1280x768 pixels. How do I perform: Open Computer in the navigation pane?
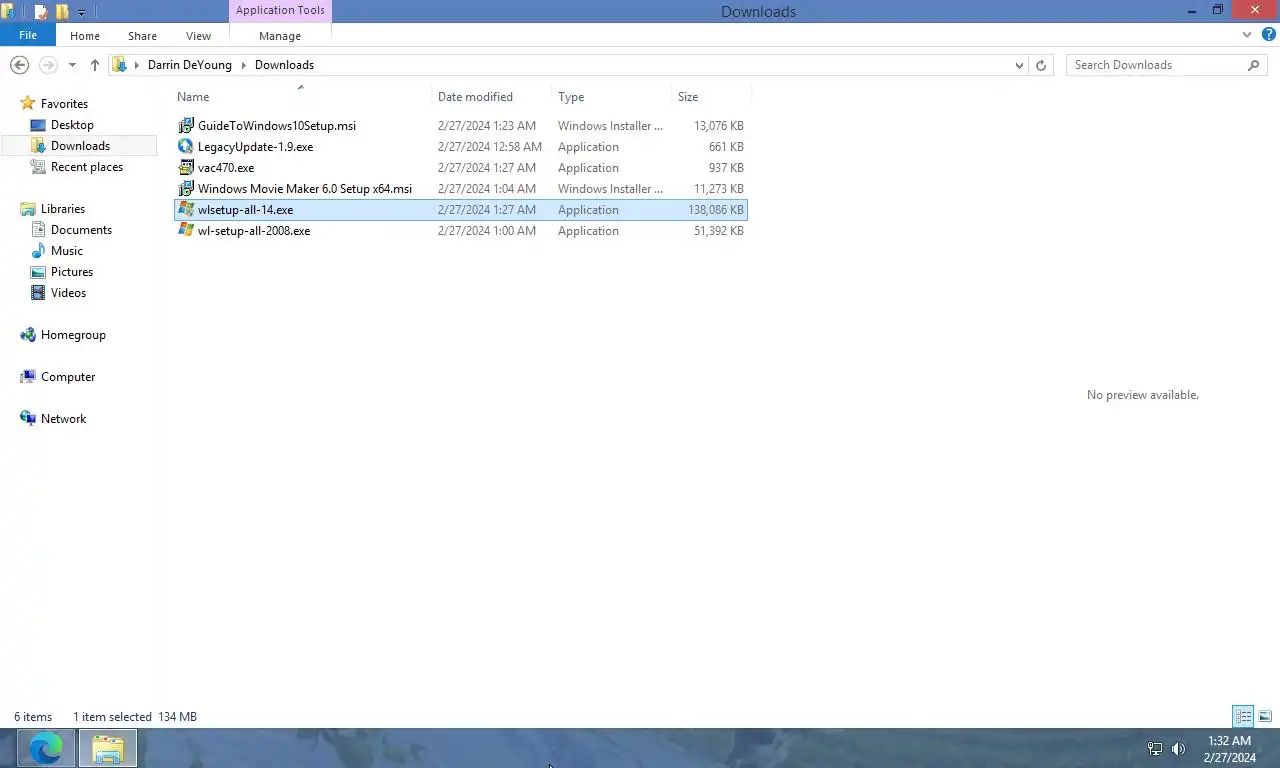(x=68, y=377)
